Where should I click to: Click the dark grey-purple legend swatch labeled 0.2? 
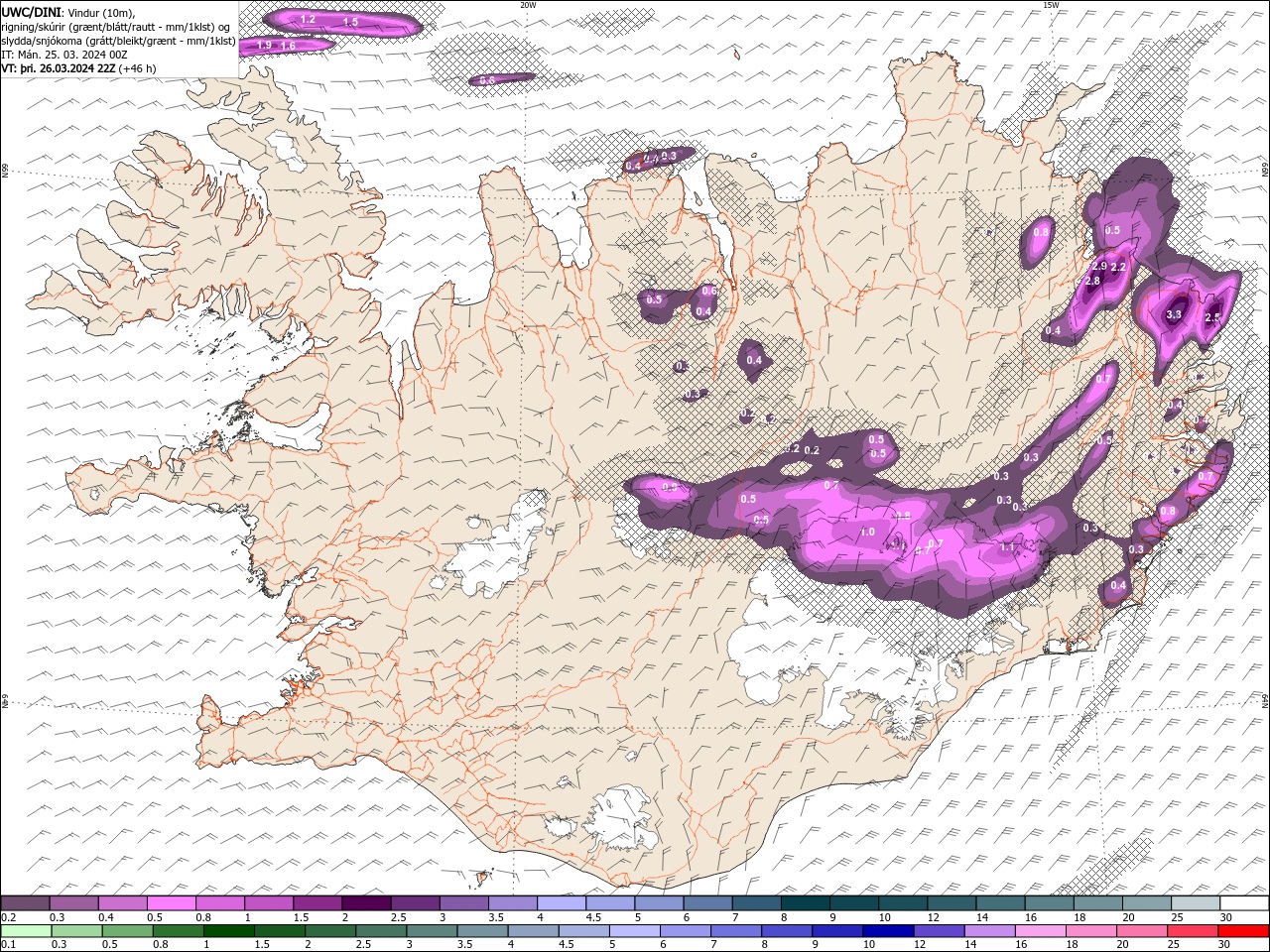click(25, 903)
